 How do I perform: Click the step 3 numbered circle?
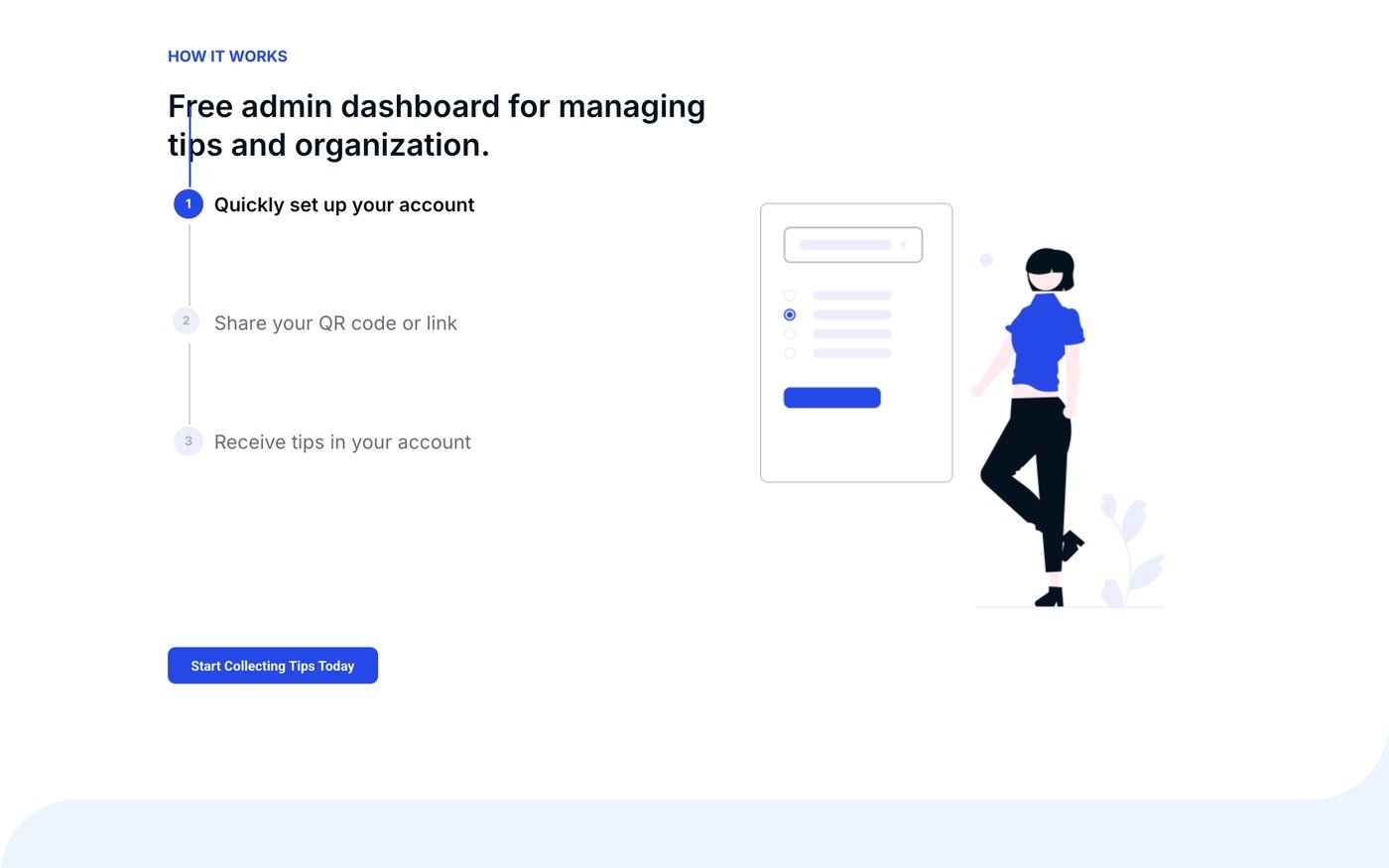[189, 441]
